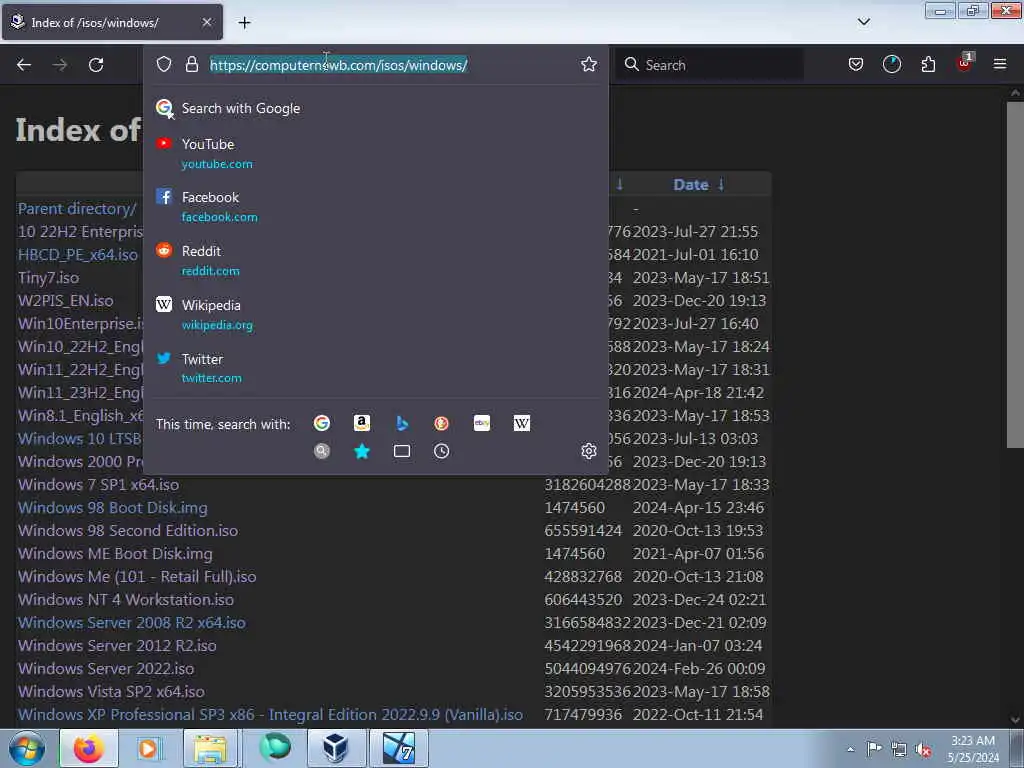Expand the list all tabs chevron
The height and width of the screenshot is (768, 1024).
(x=863, y=22)
